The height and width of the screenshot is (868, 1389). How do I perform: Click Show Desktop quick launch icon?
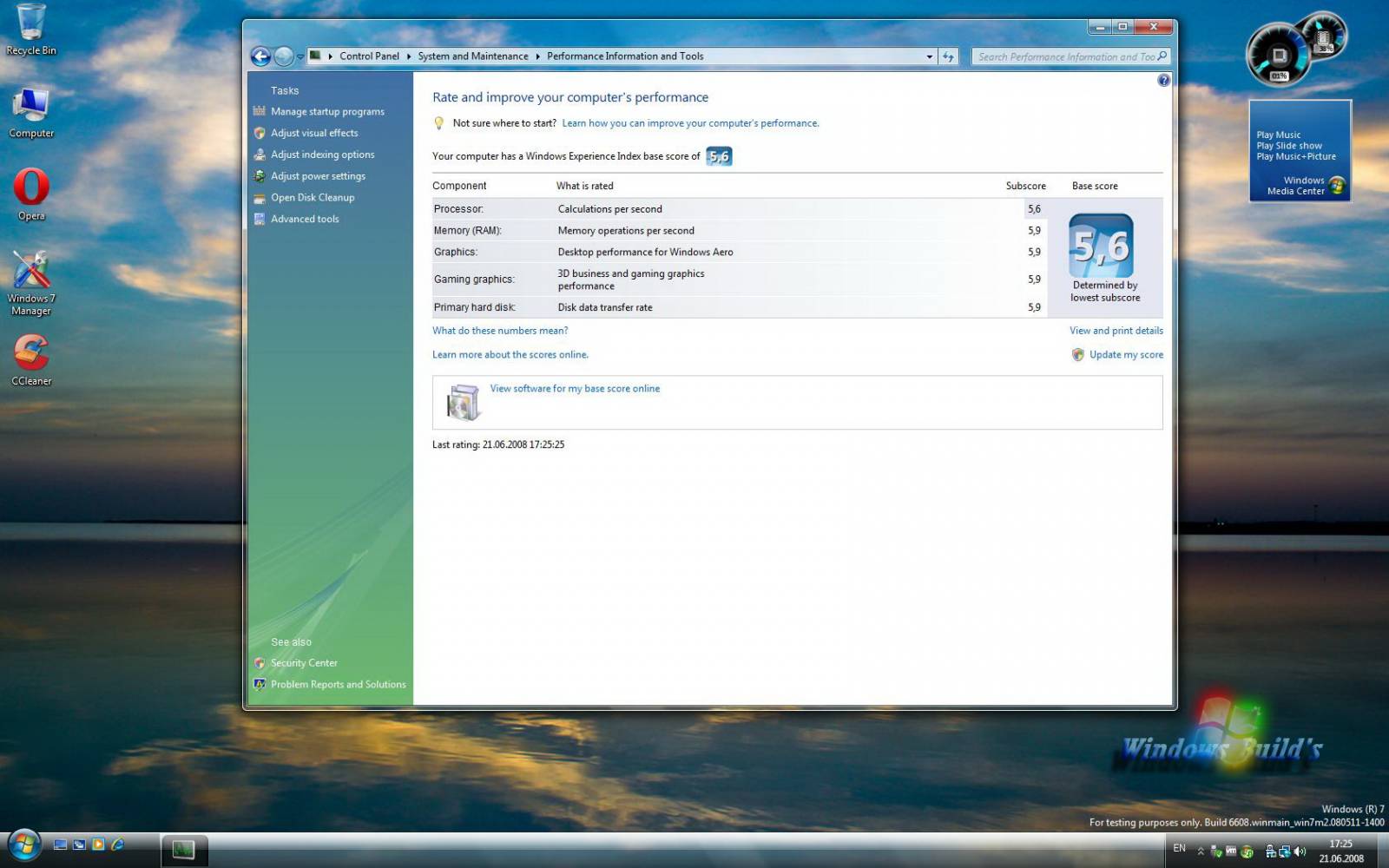[x=60, y=845]
